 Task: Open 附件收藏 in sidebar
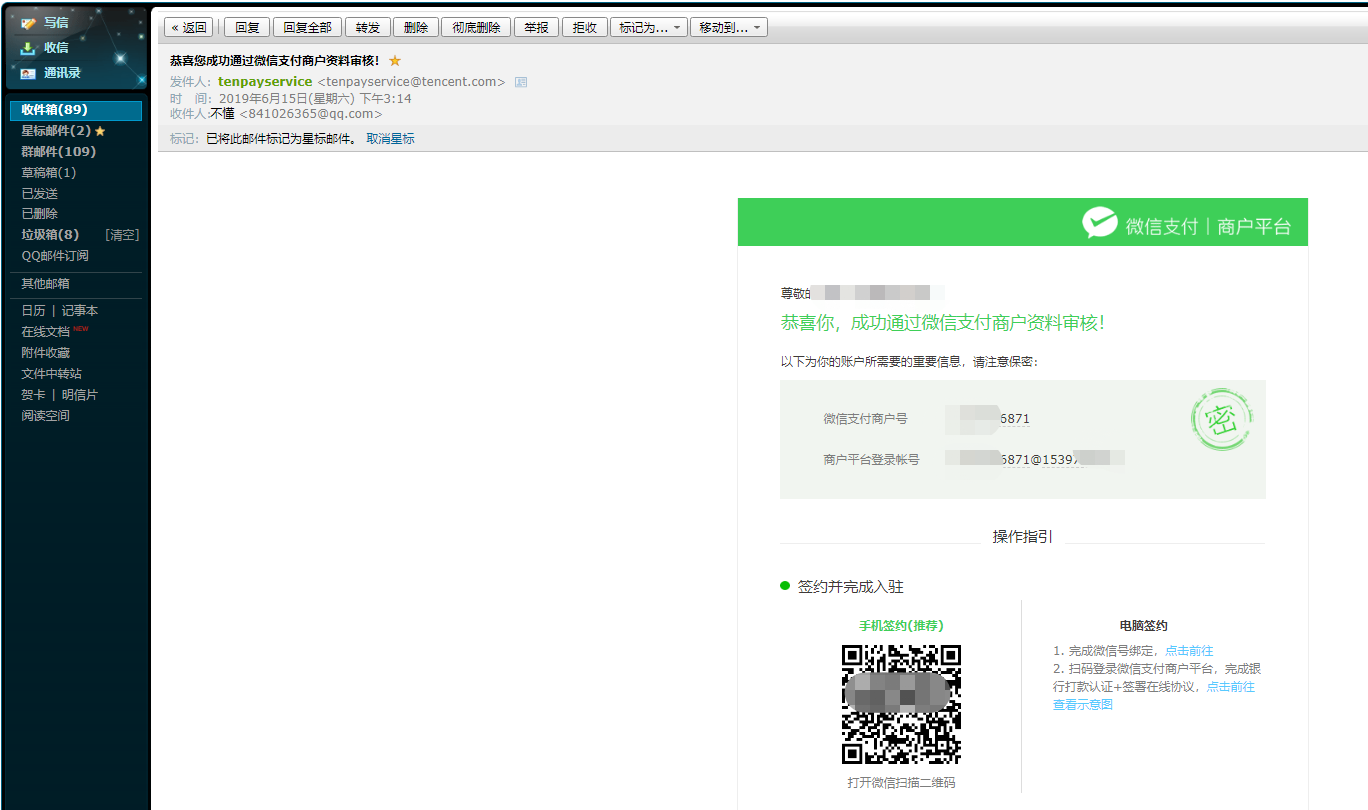point(46,353)
